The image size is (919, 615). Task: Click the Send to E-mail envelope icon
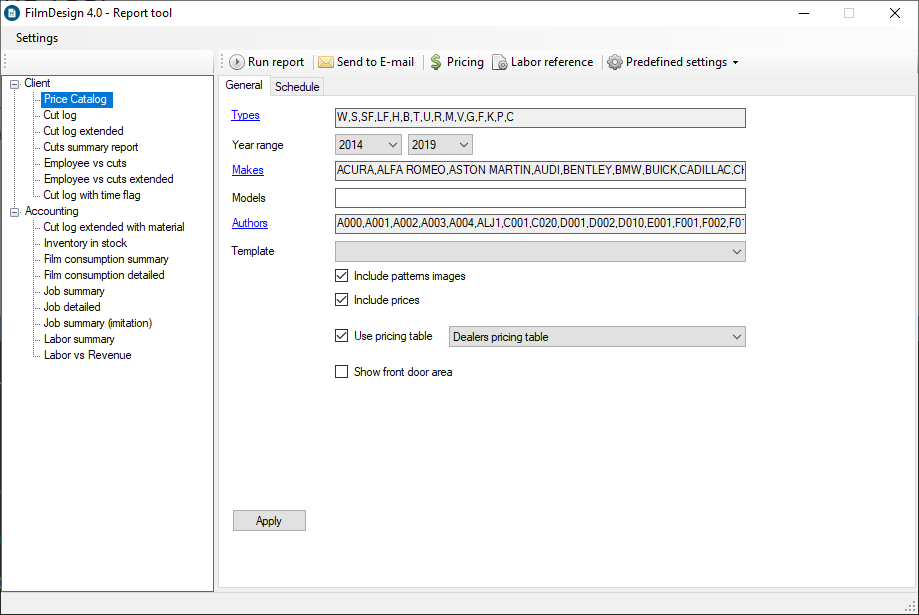tap(326, 62)
